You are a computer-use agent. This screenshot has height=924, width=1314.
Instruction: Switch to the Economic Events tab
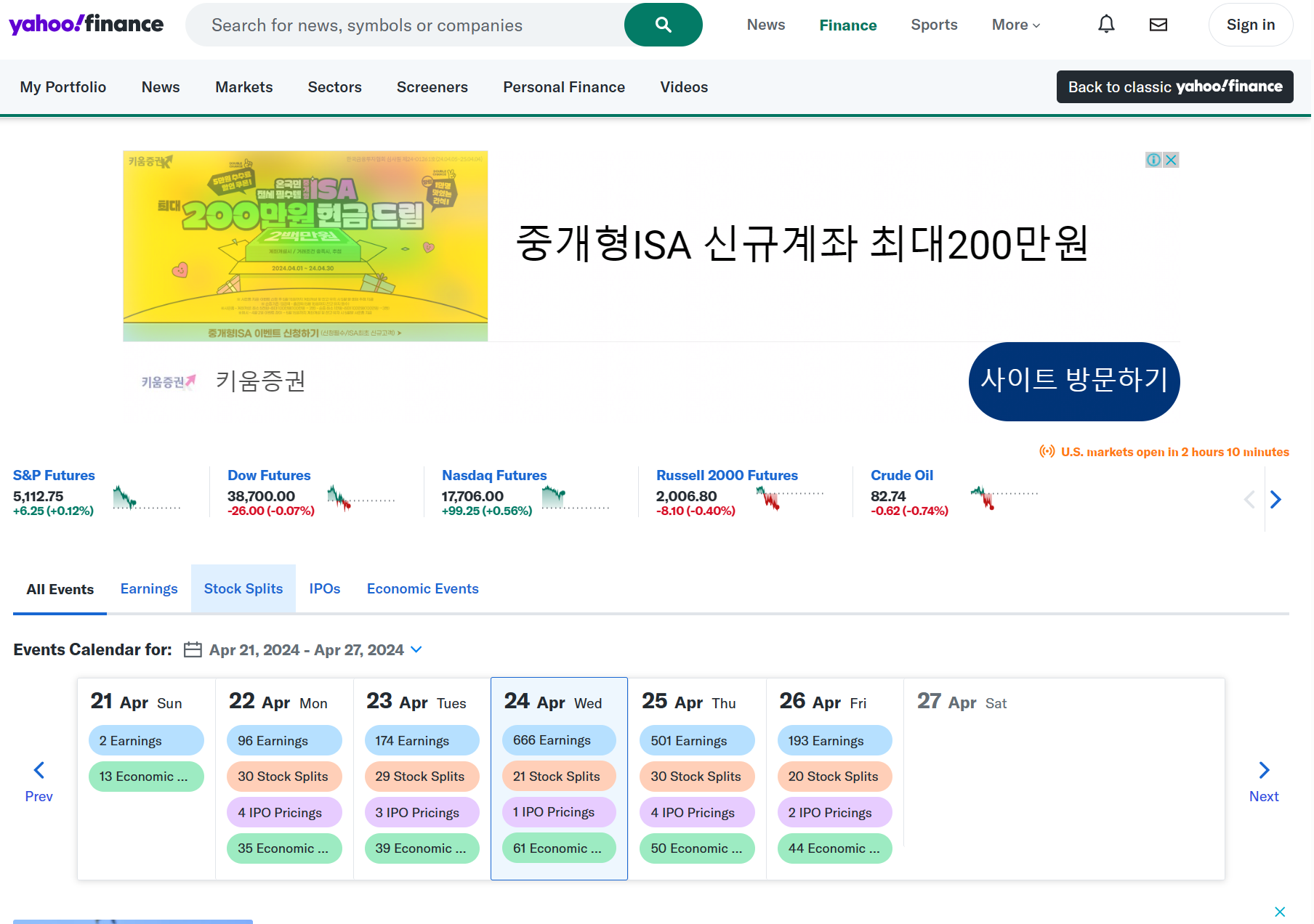(x=423, y=589)
